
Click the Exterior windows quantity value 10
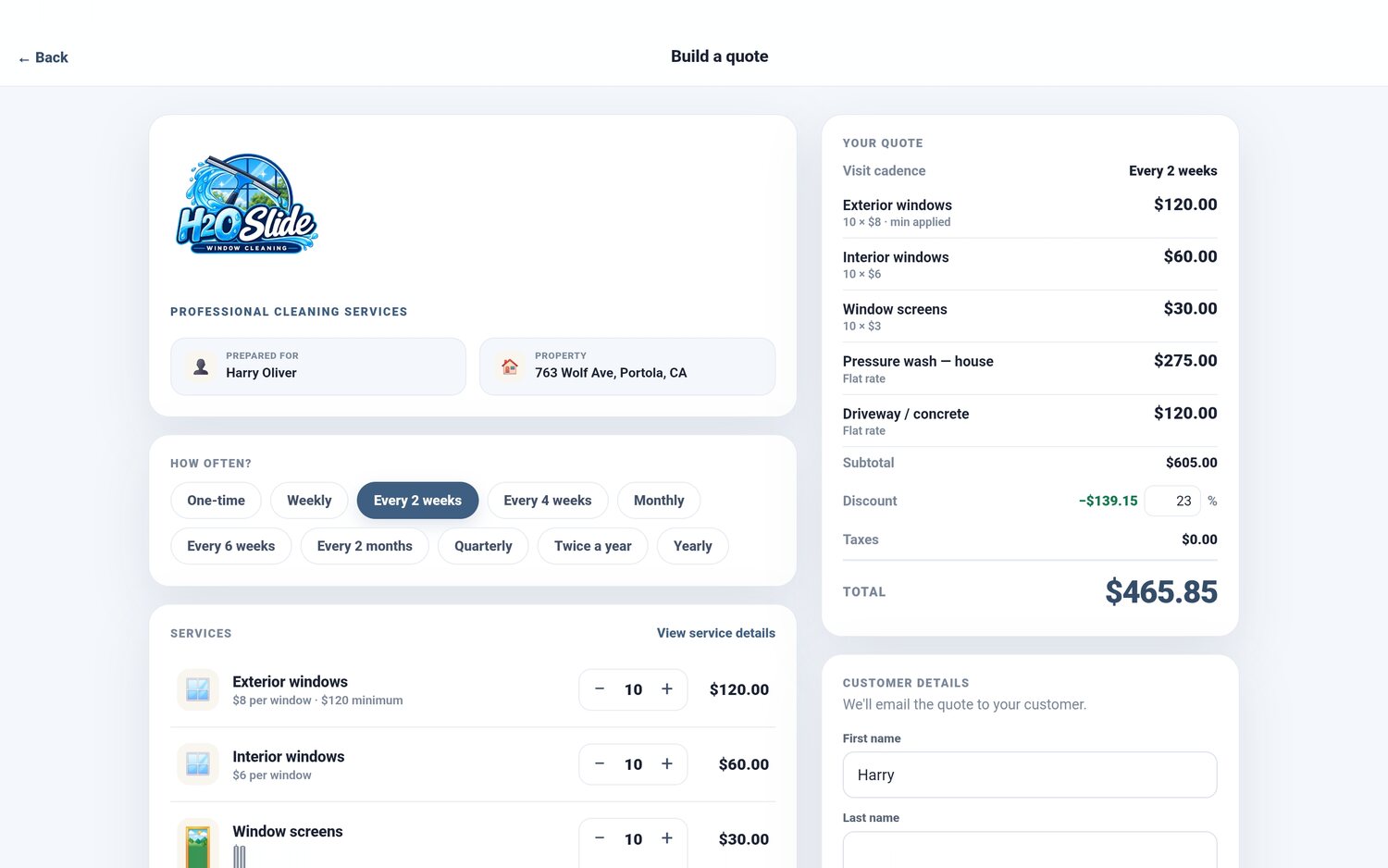[x=633, y=689]
